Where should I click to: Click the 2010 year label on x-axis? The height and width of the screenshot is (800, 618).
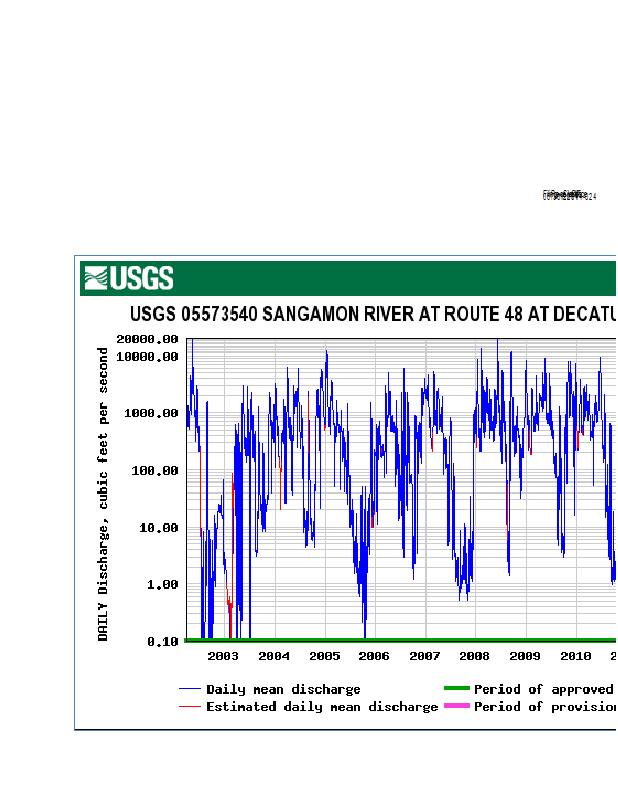point(575,656)
